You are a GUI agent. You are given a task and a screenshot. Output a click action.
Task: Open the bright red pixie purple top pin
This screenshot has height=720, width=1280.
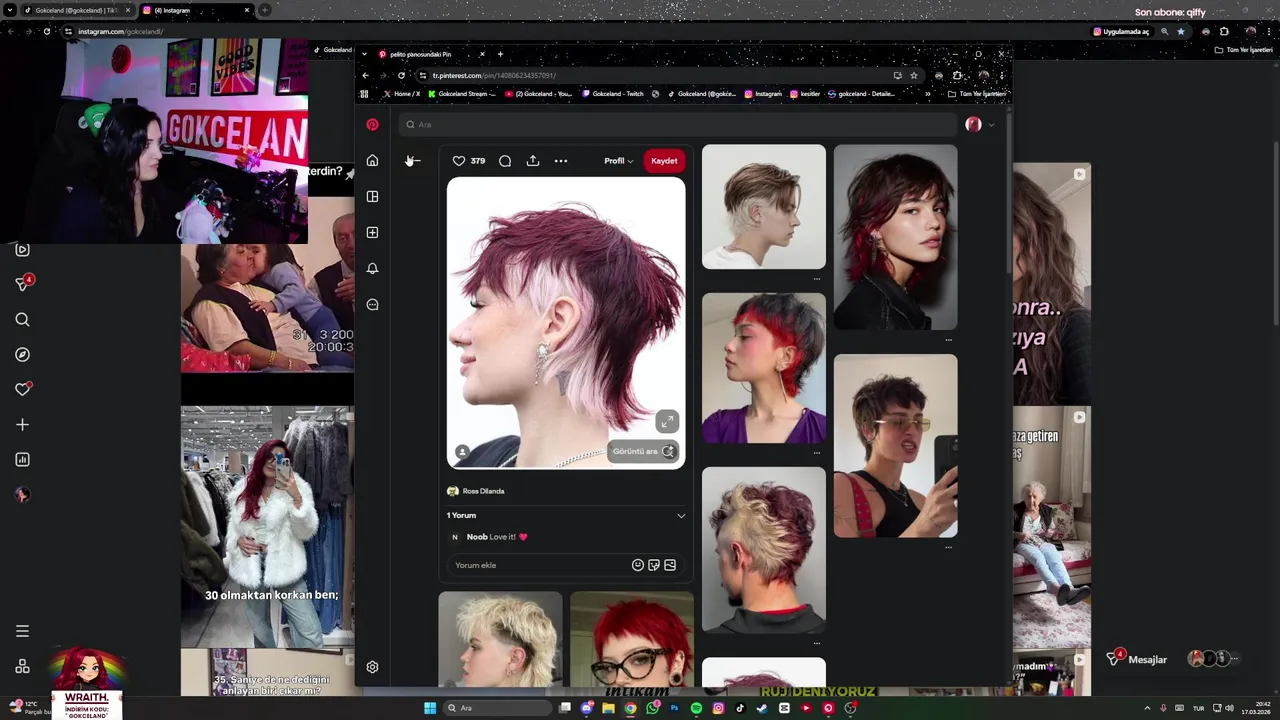tap(764, 368)
